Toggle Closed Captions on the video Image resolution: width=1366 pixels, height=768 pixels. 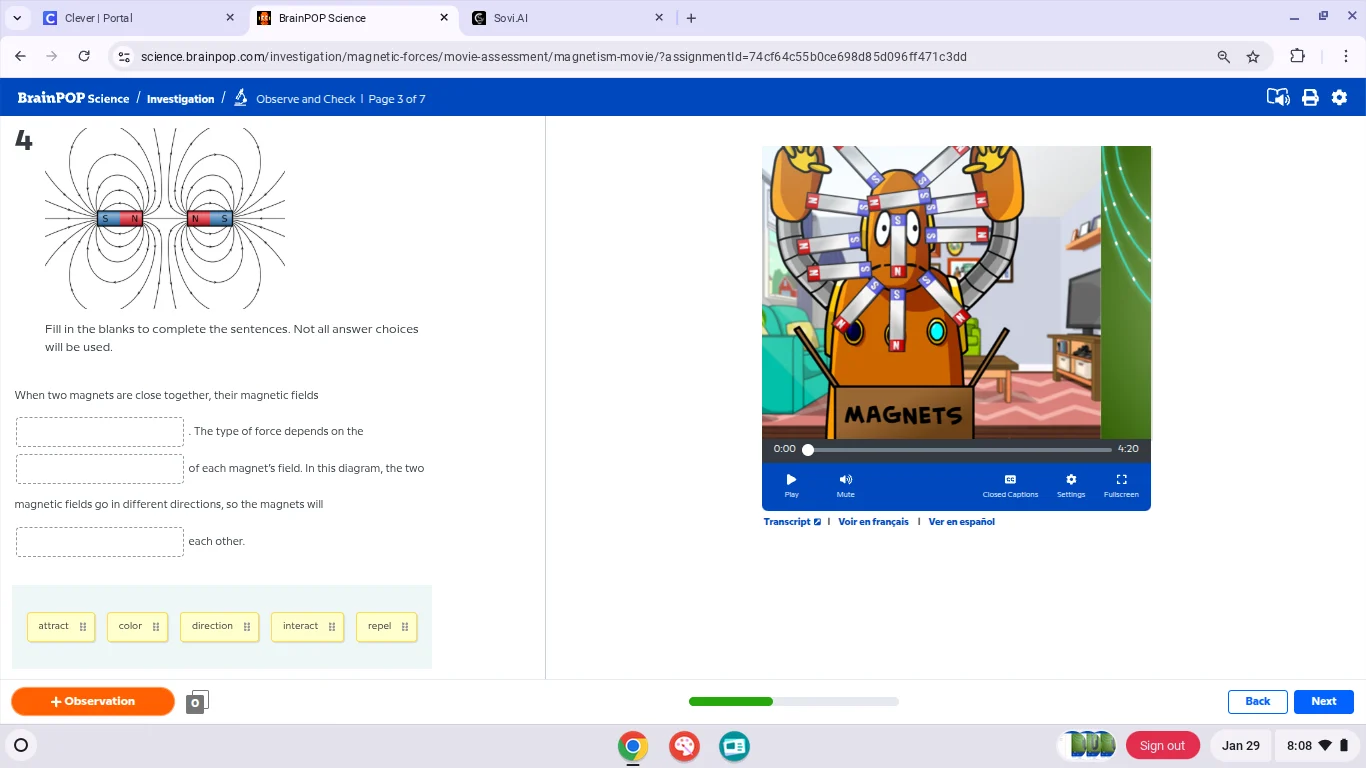coord(1010,484)
